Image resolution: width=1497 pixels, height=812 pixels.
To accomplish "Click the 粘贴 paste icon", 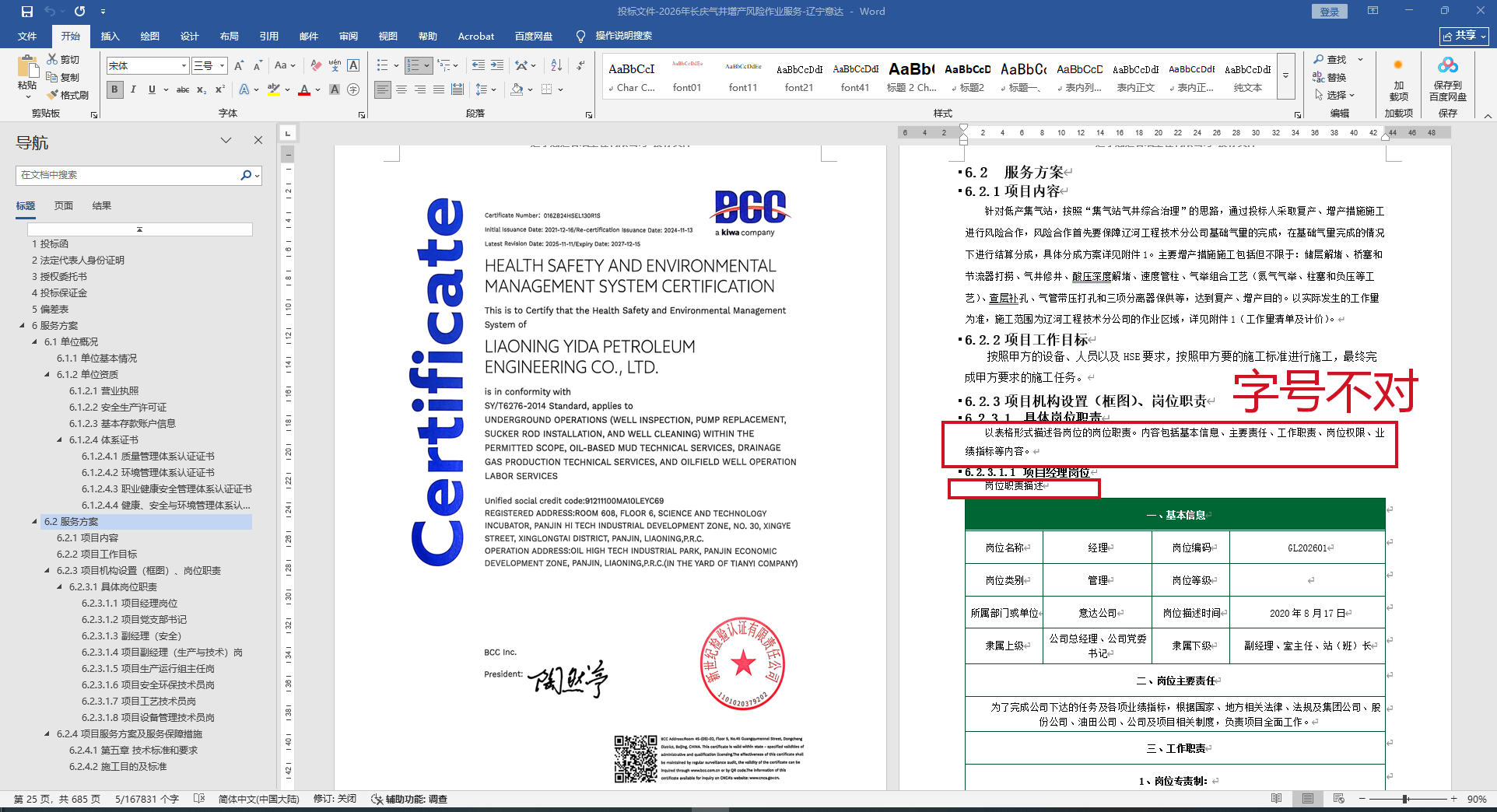I will pos(27,66).
